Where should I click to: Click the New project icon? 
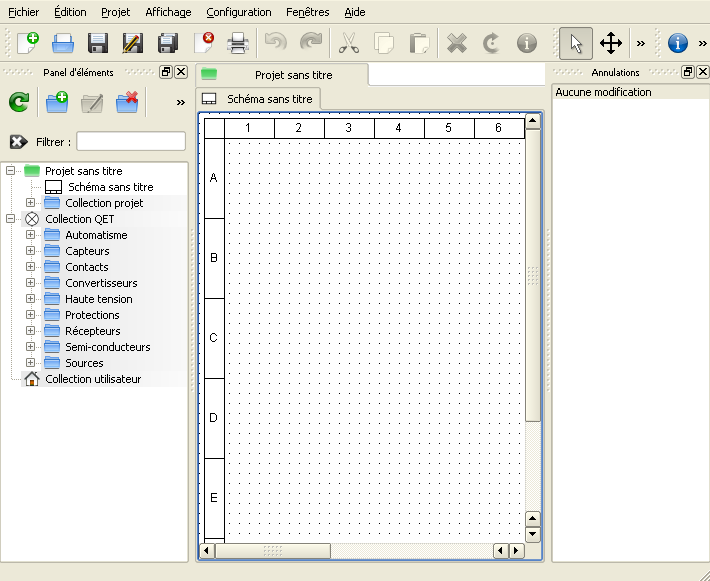click(27, 43)
